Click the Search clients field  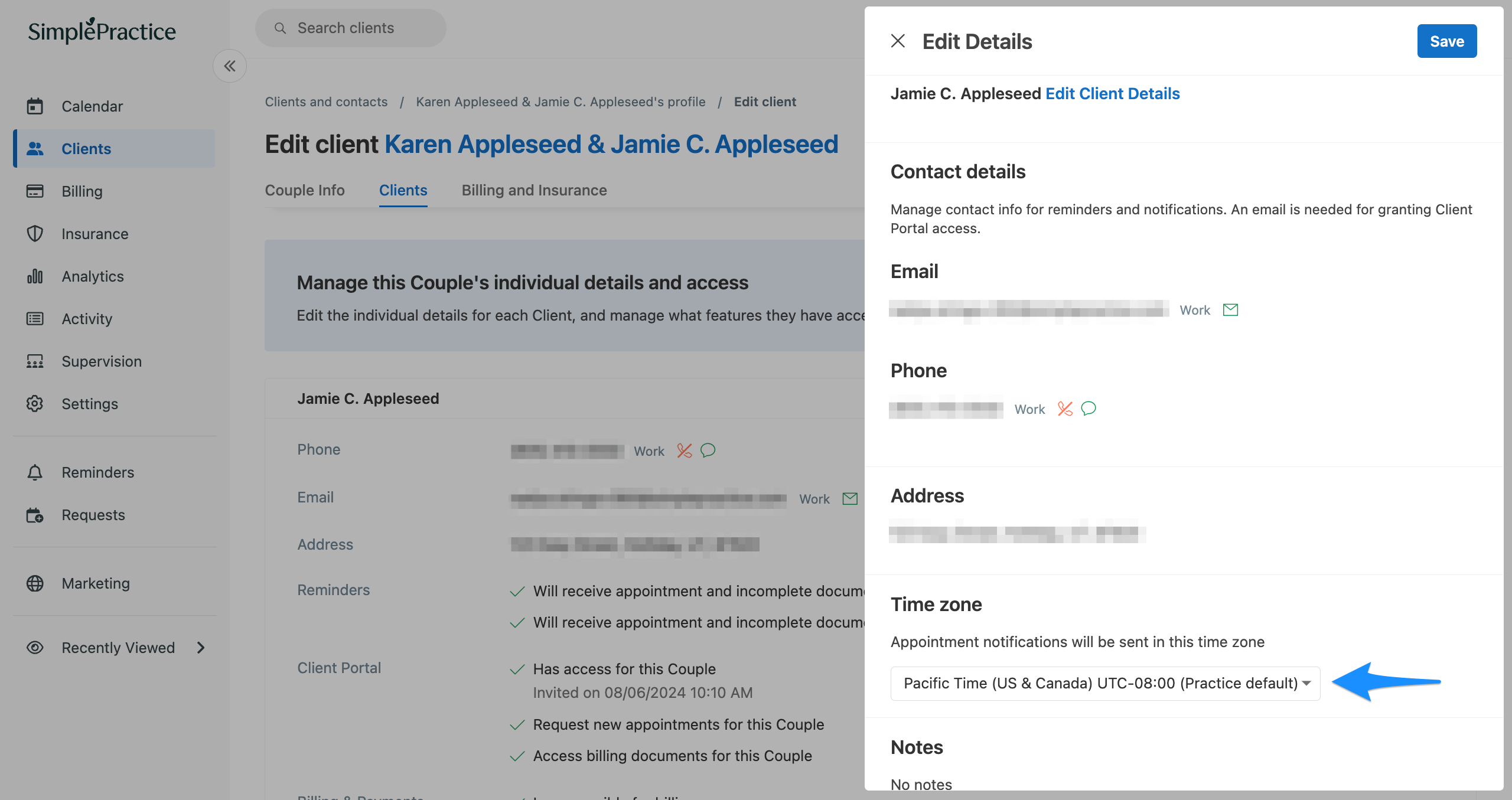point(351,28)
